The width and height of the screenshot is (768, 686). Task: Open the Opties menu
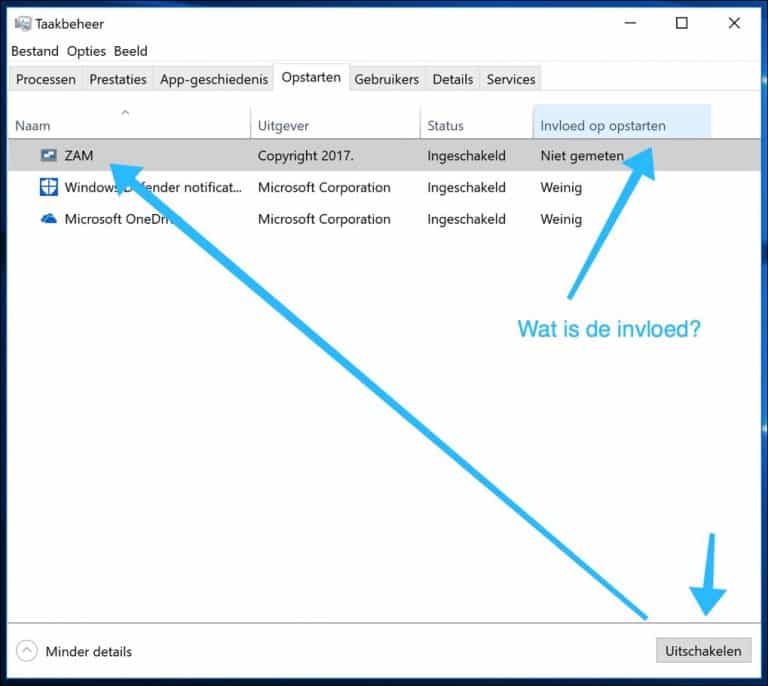[86, 51]
